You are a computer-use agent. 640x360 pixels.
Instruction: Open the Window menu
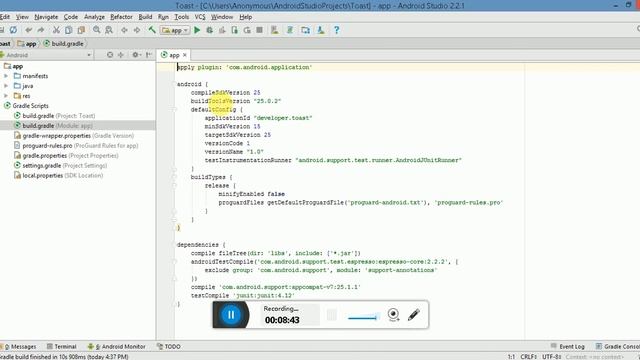pyautogui.click(x=222, y=17)
